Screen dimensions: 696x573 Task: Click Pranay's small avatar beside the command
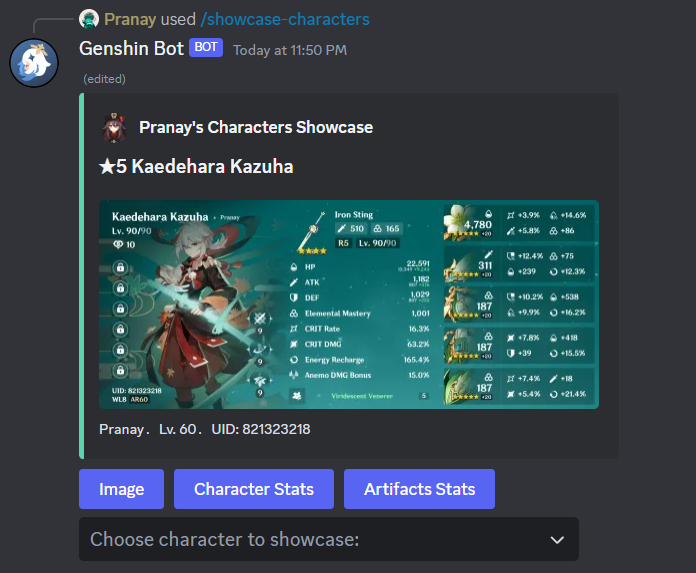pos(89,19)
